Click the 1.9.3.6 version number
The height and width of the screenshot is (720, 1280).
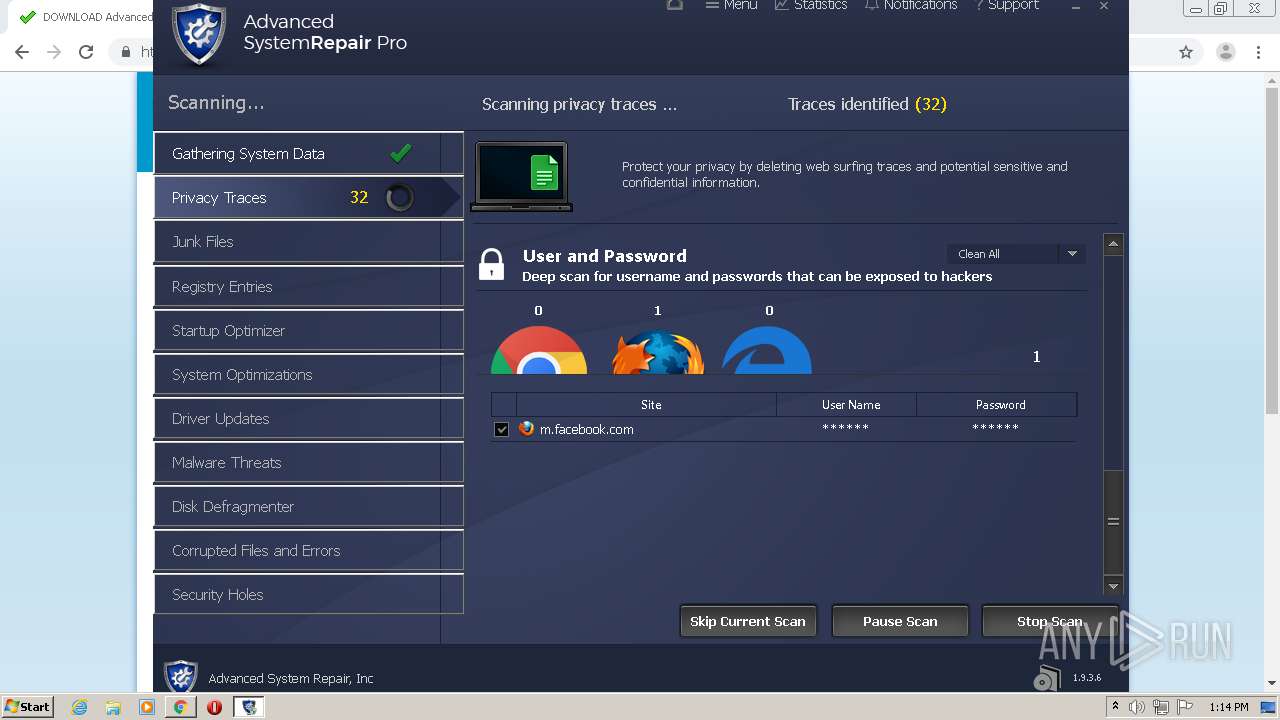[1087, 678]
